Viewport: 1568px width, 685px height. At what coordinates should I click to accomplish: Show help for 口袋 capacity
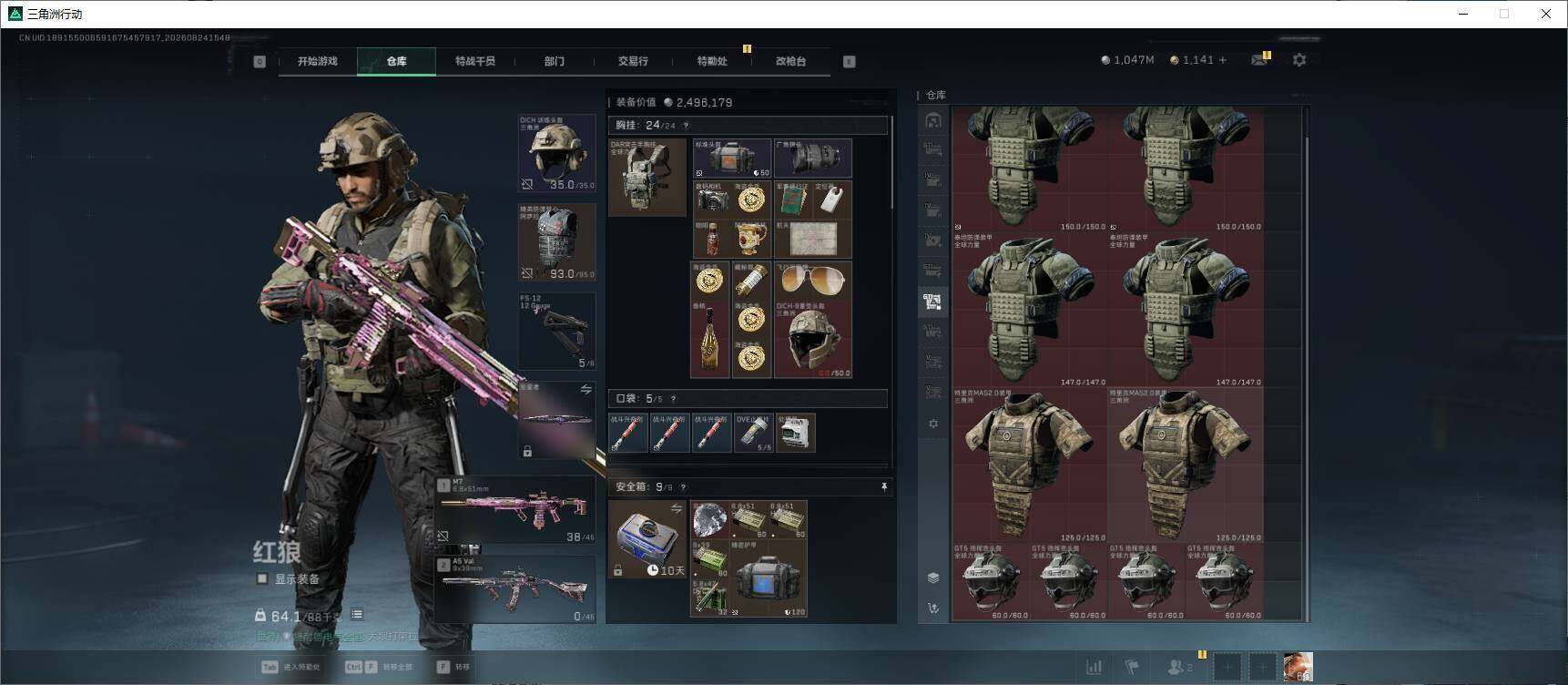pos(673,398)
